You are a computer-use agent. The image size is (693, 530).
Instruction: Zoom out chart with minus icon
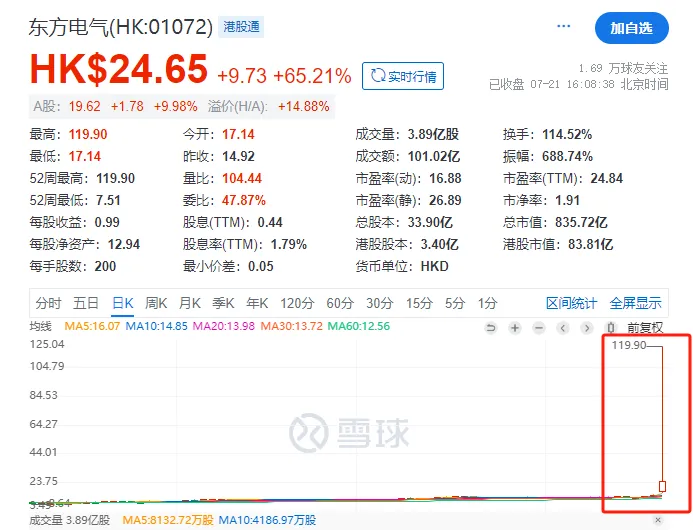coord(538,327)
